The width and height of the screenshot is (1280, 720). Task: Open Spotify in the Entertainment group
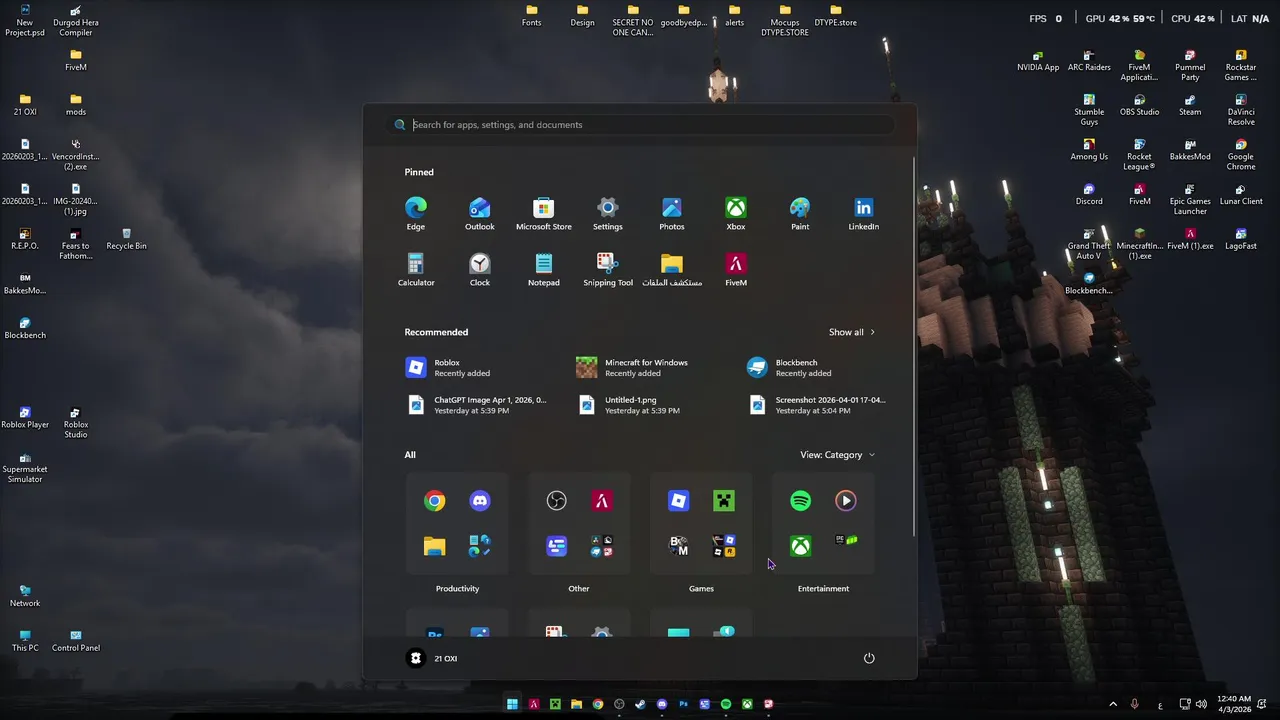click(x=800, y=501)
